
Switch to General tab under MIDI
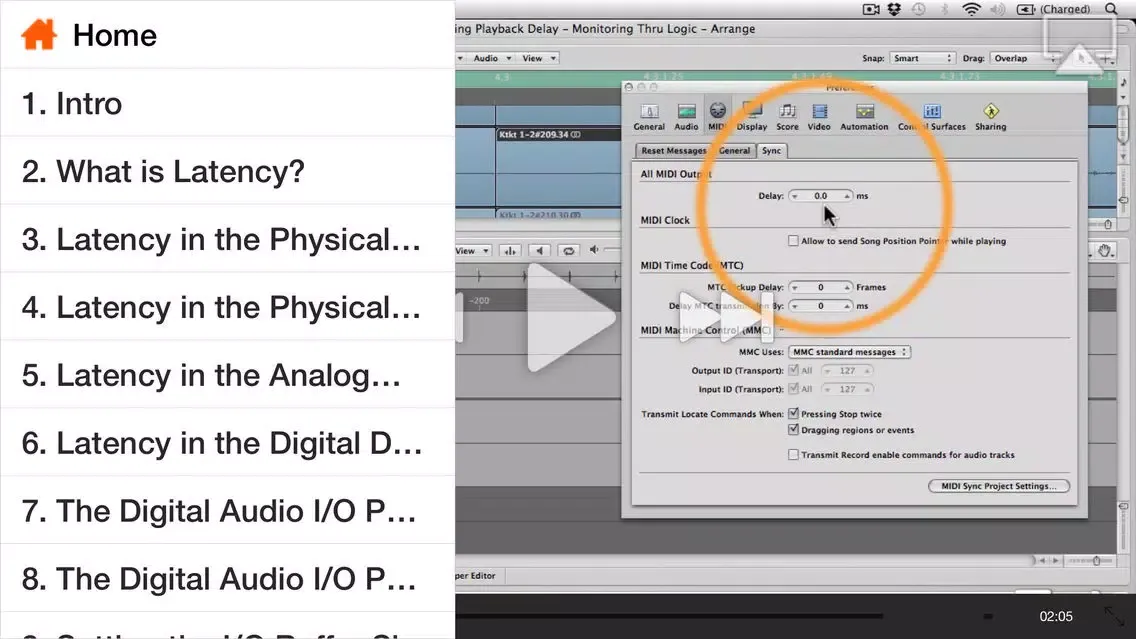tap(734, 151)
